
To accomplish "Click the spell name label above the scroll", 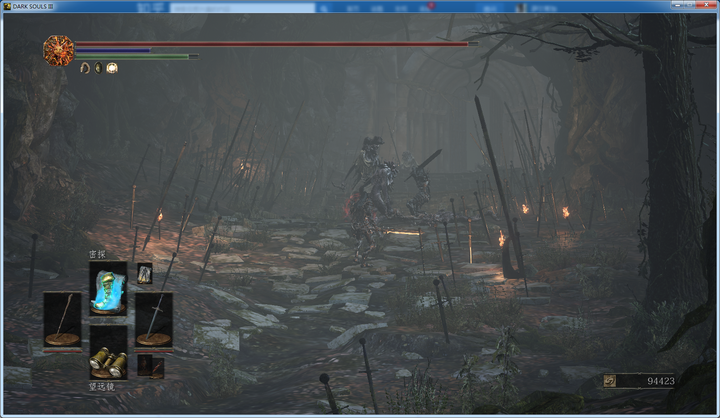I will [x=97, y=254].
